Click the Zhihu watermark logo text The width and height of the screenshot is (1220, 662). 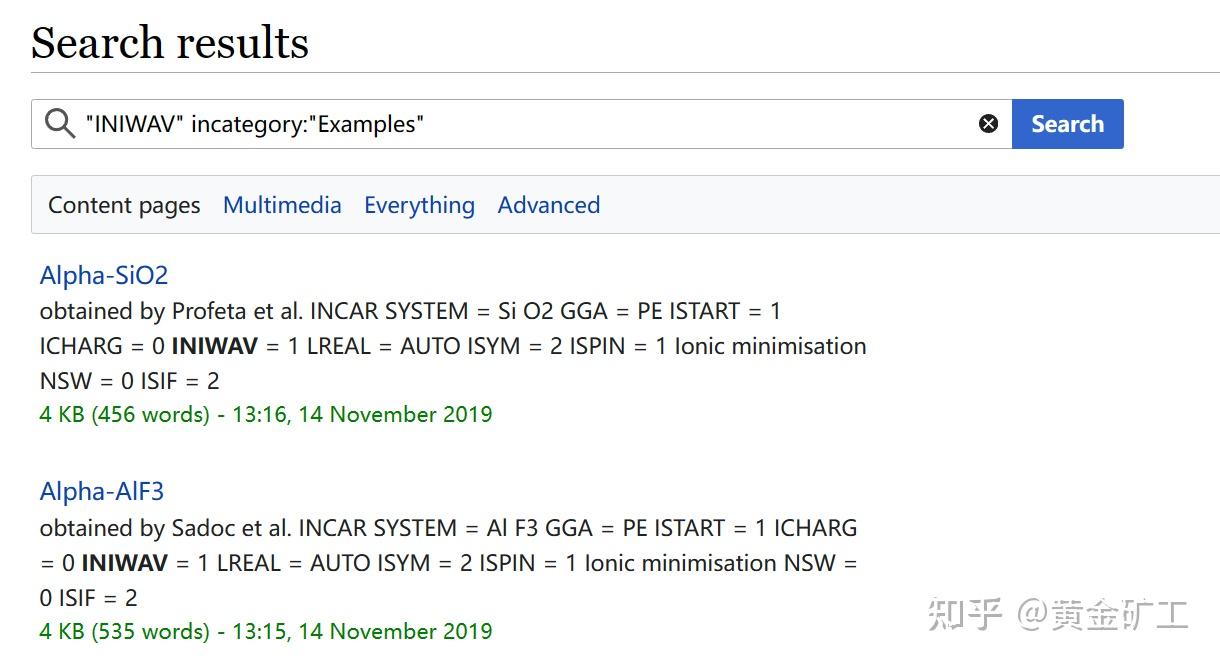[x=1058, y=614]
